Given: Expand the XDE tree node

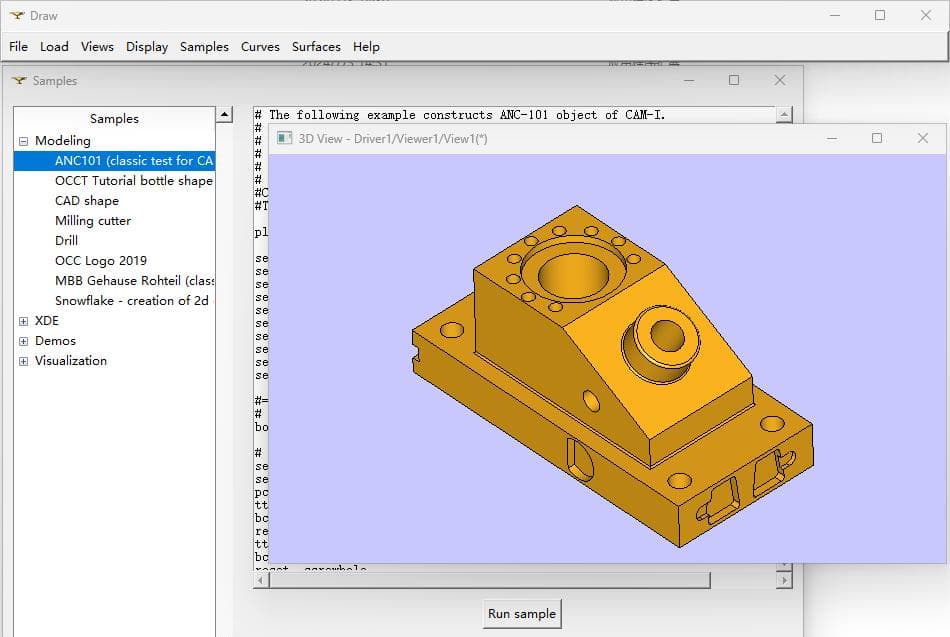Looking at the screenshot, I should click(24, 321).
